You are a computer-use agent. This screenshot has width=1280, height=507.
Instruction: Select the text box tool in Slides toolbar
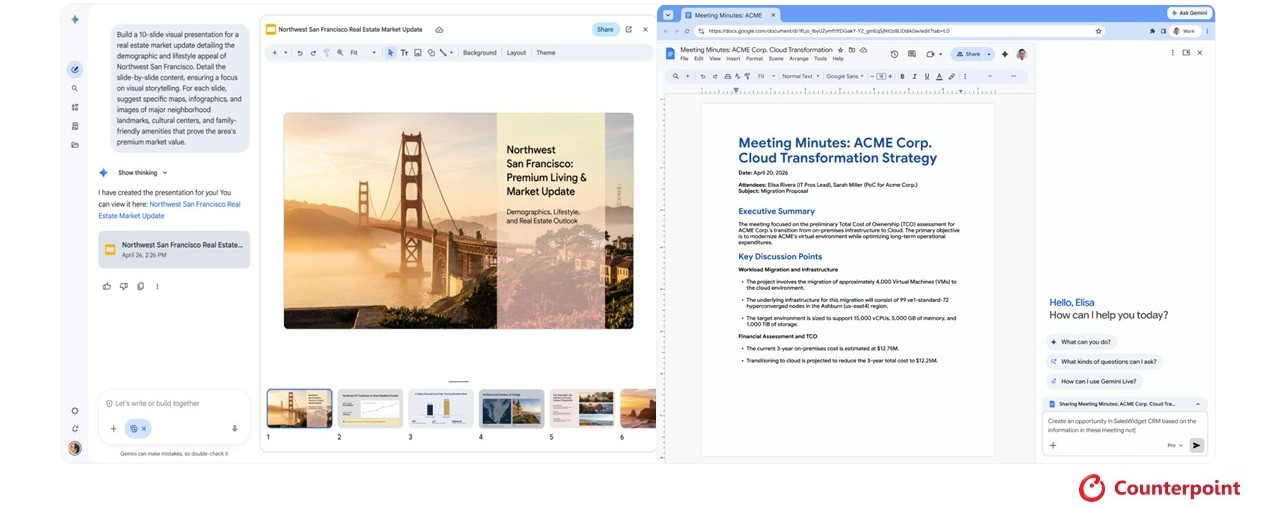pyautogui.click(x=404, y=53)
